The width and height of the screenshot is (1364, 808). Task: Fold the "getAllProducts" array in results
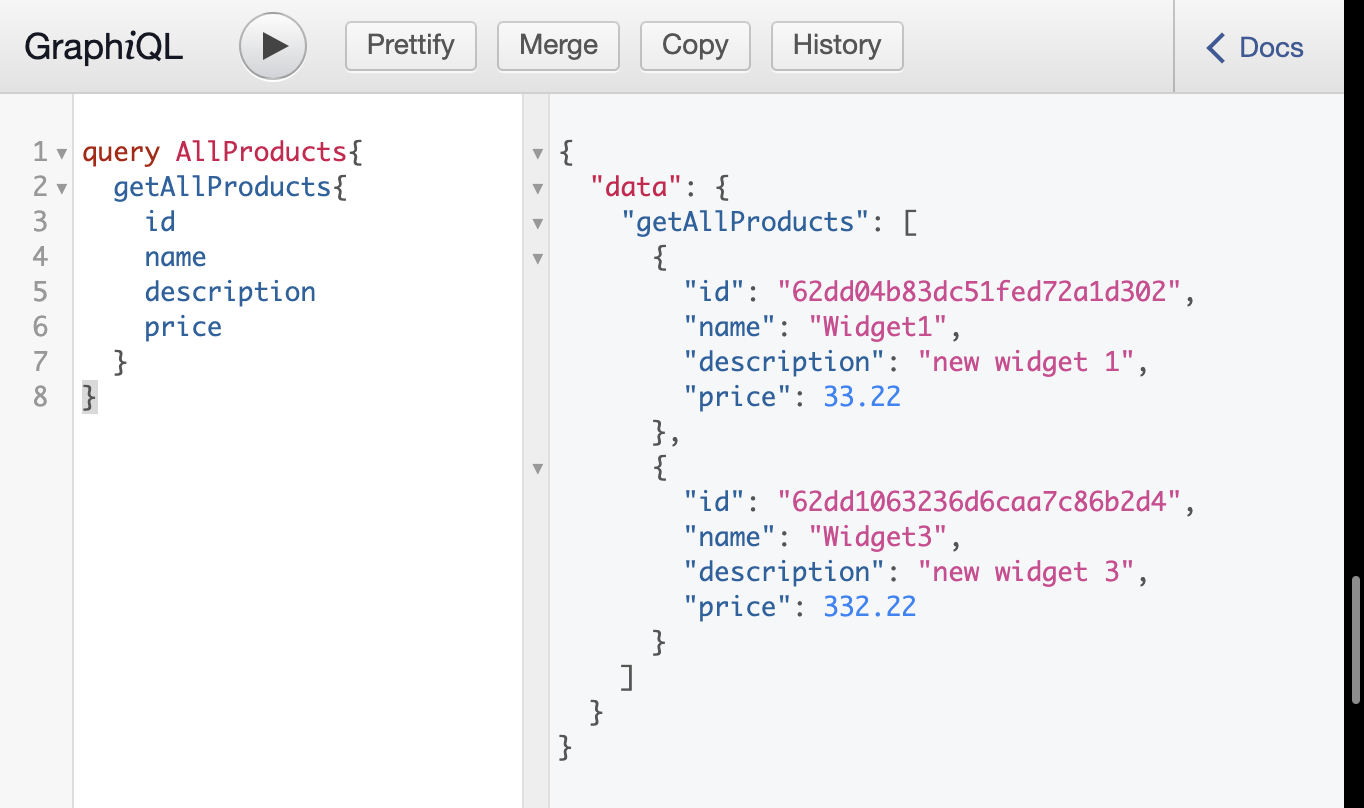[x=538, y=224]
